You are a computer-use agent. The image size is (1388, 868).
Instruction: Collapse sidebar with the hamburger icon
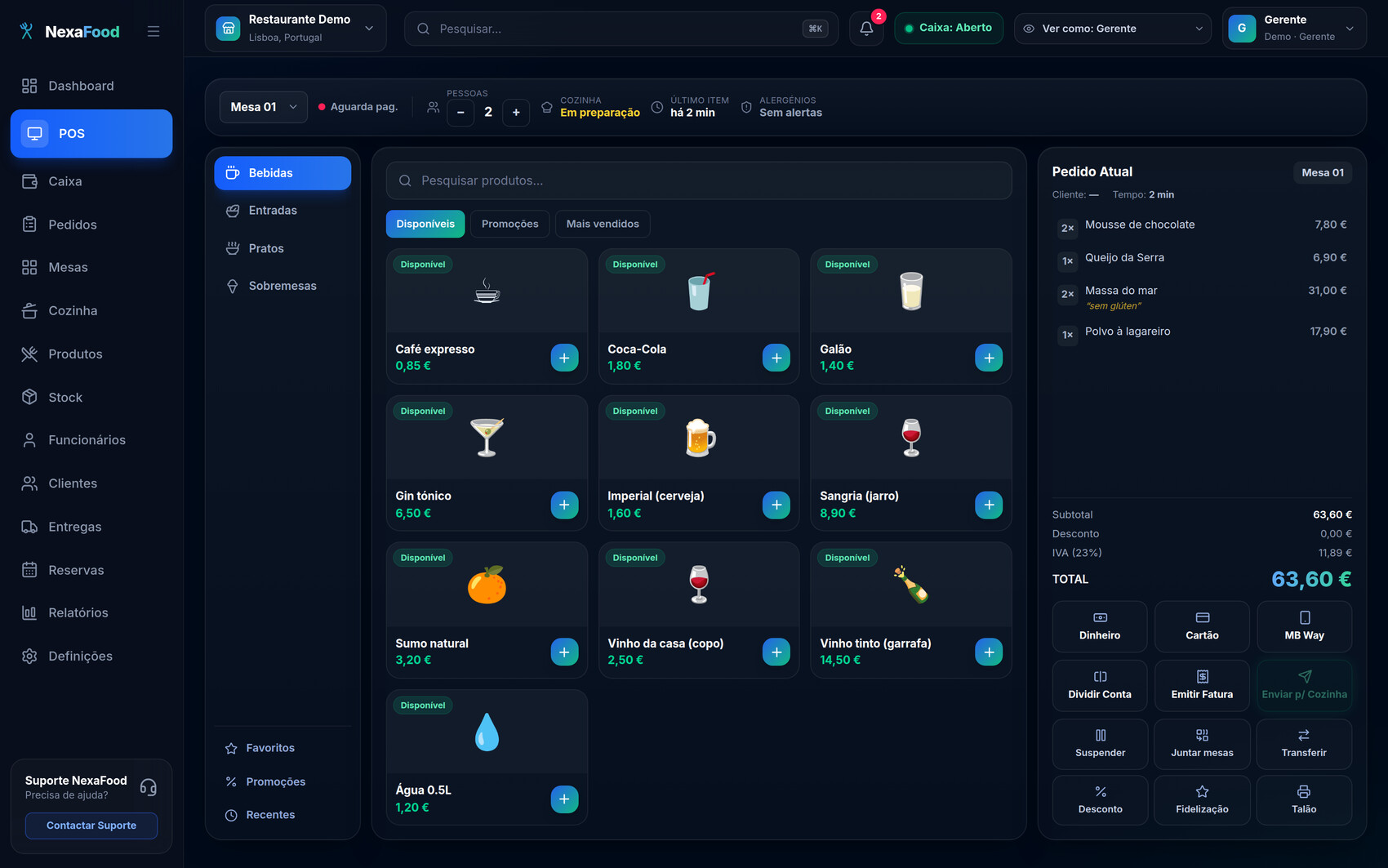153,31
